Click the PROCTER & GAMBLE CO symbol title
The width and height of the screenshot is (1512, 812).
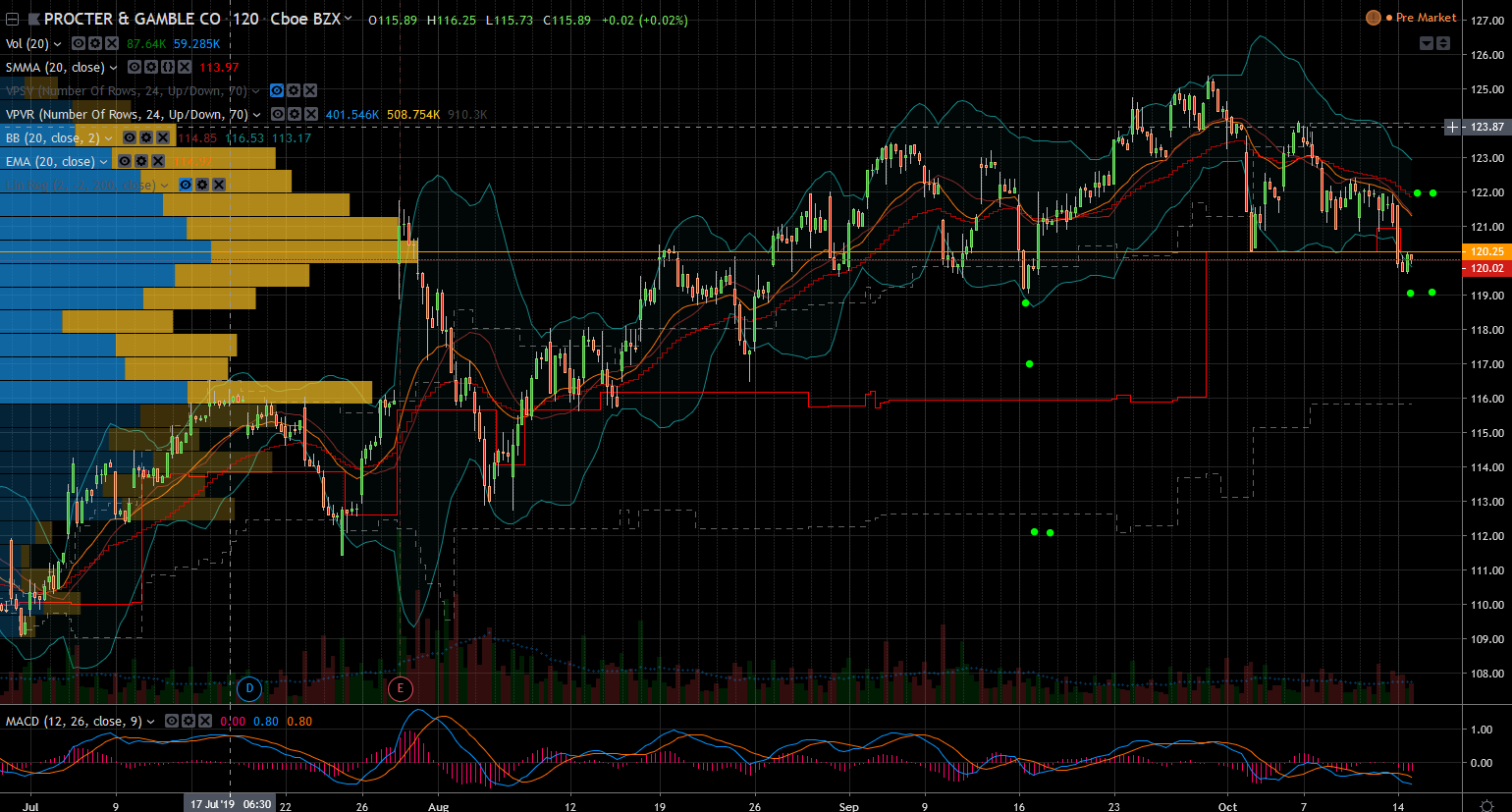coord(133,19)
